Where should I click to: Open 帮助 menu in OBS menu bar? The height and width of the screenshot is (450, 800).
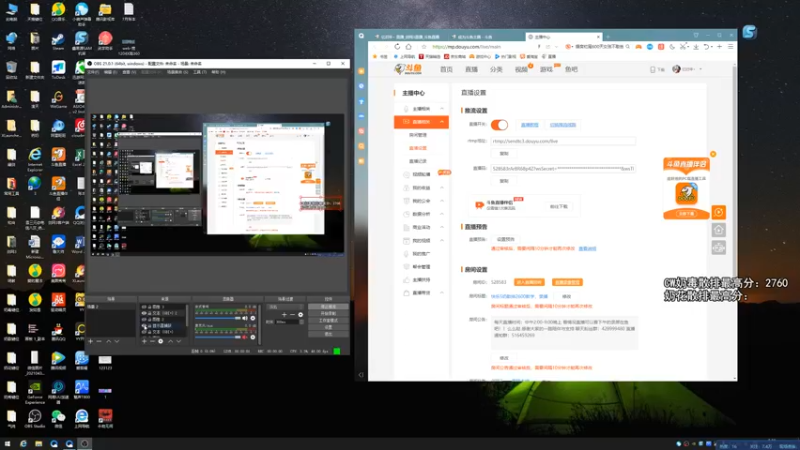point(218,72)
